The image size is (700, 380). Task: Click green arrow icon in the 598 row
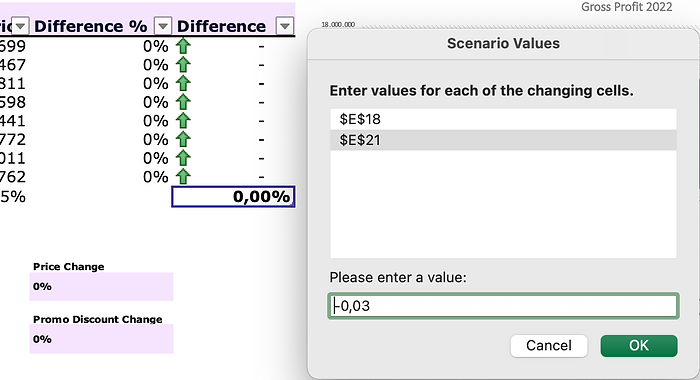pos(183,102)
